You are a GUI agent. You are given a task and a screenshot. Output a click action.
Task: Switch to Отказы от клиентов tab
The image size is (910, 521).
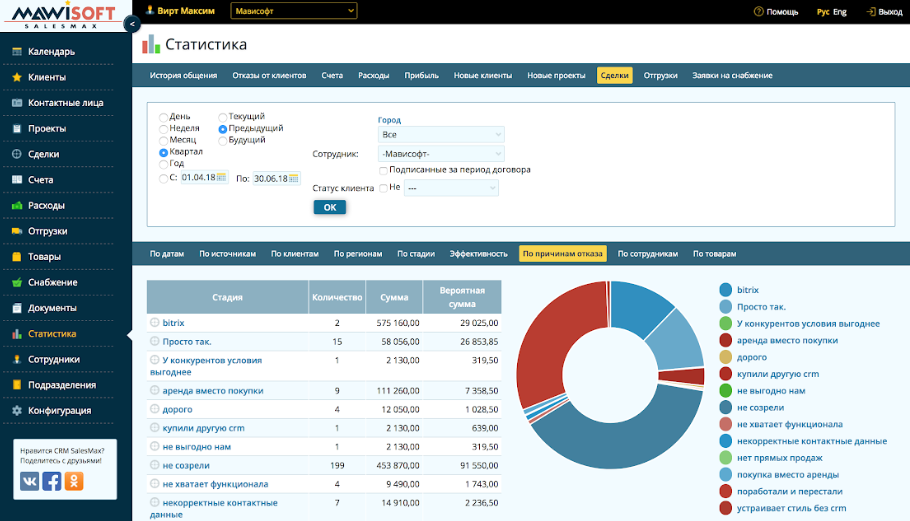[x=269, y=75]
